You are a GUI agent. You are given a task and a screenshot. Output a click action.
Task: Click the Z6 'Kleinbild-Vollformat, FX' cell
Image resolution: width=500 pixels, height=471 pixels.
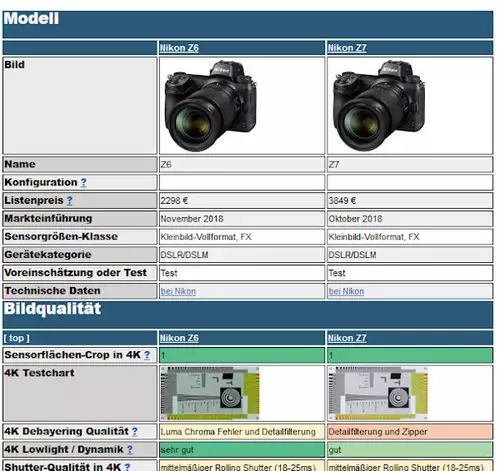click(242, 237)
